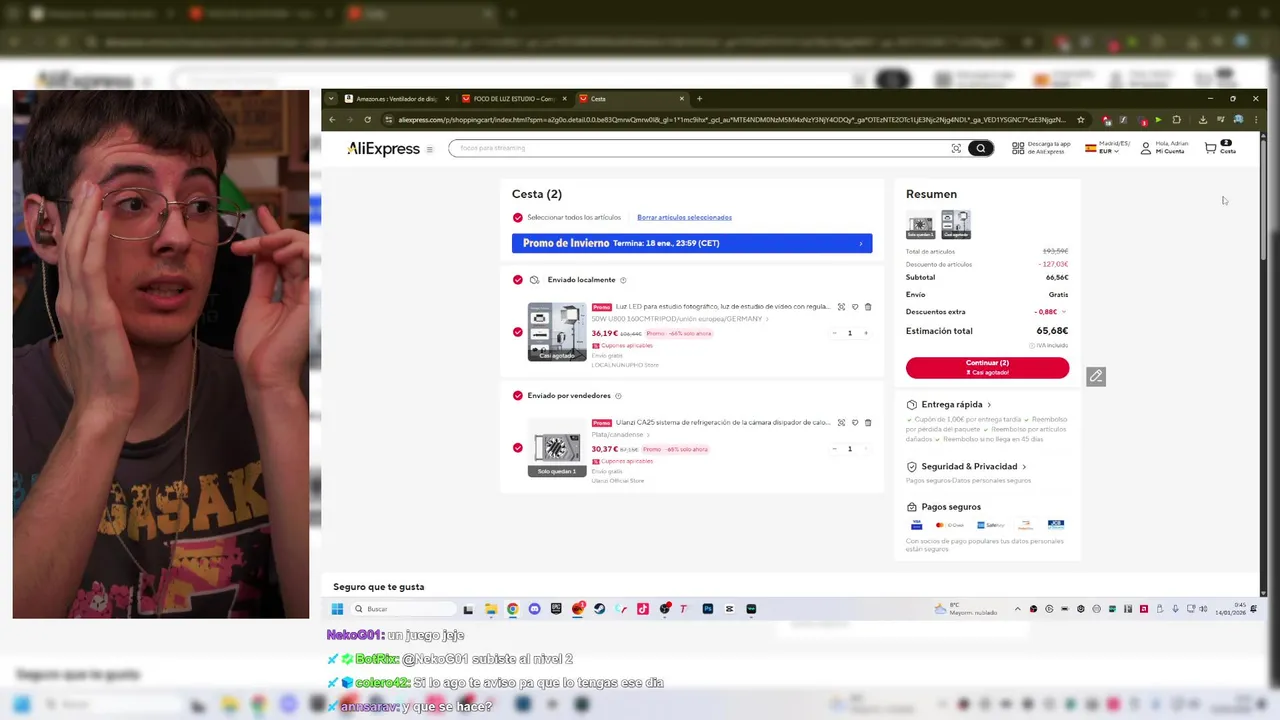
Task: Find similar items for Luz LED product
Action: click(841, 307)
